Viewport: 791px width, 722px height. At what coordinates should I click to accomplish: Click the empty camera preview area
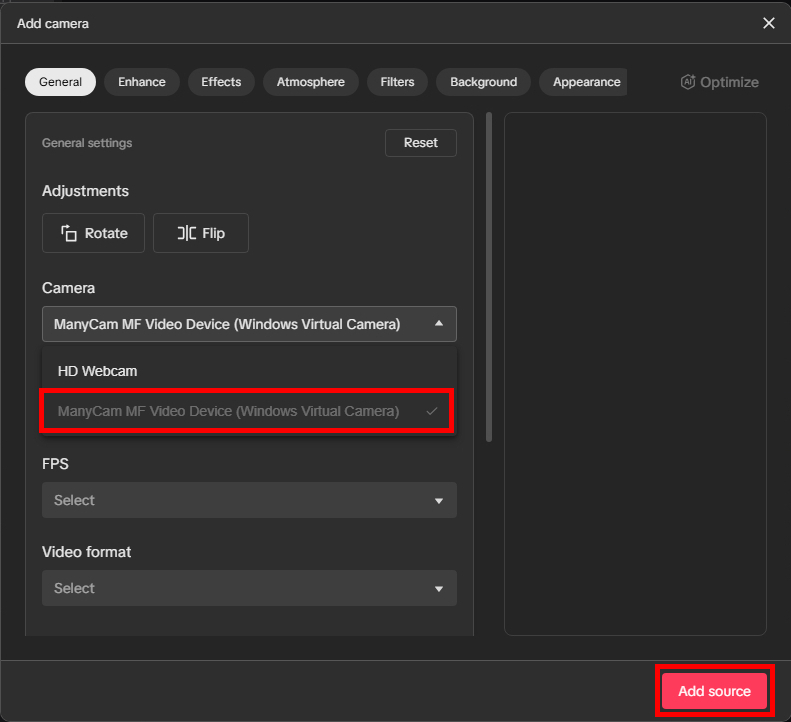(635, 373)
